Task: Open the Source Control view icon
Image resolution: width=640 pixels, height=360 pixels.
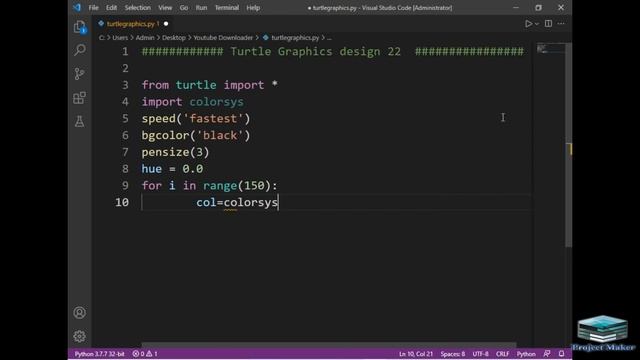Action: pos(80,74)
